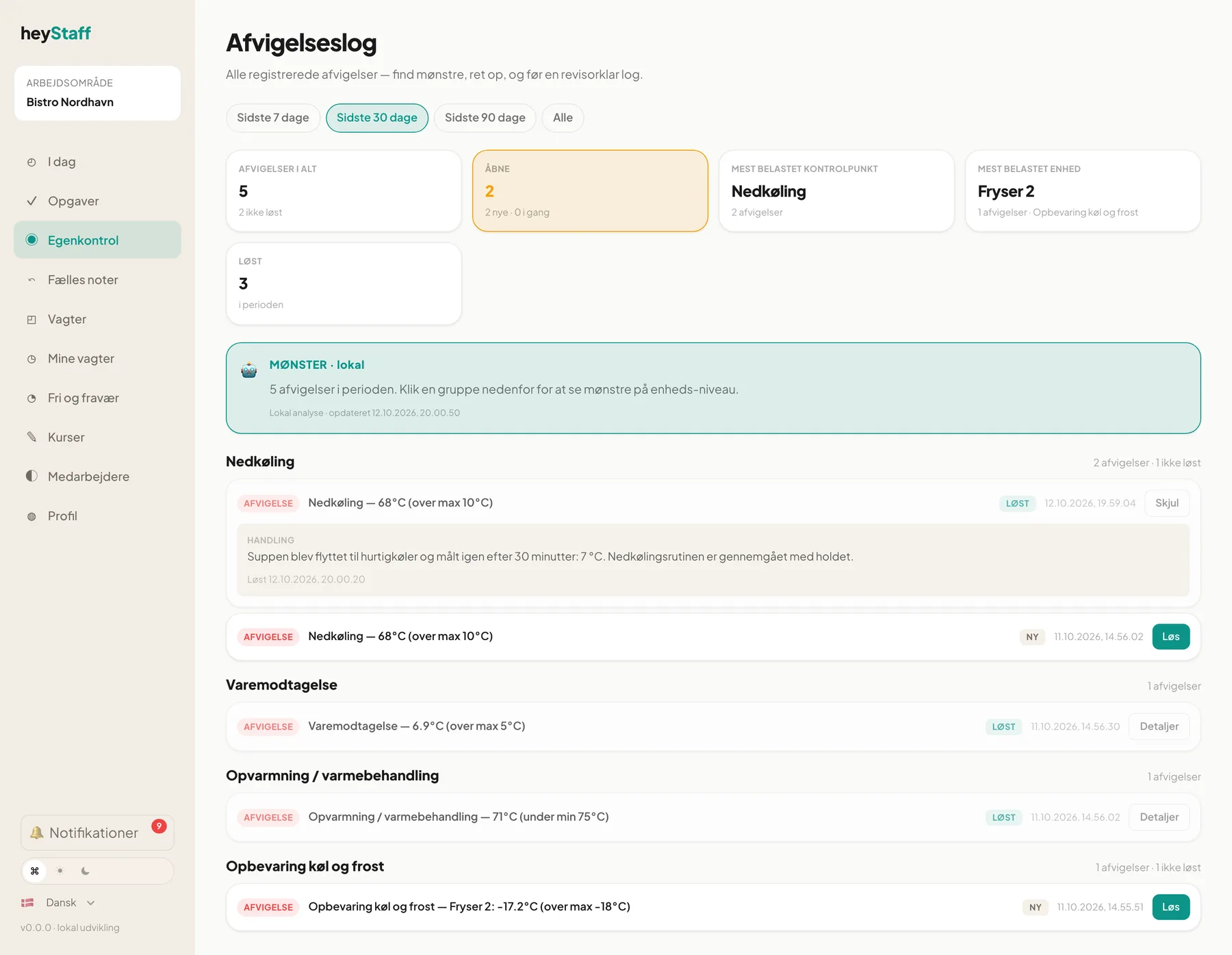The width and height of the screenshot is (1232, 955).
Task: Click the red notification badge showing 9
Action: [x=159, y=826]
